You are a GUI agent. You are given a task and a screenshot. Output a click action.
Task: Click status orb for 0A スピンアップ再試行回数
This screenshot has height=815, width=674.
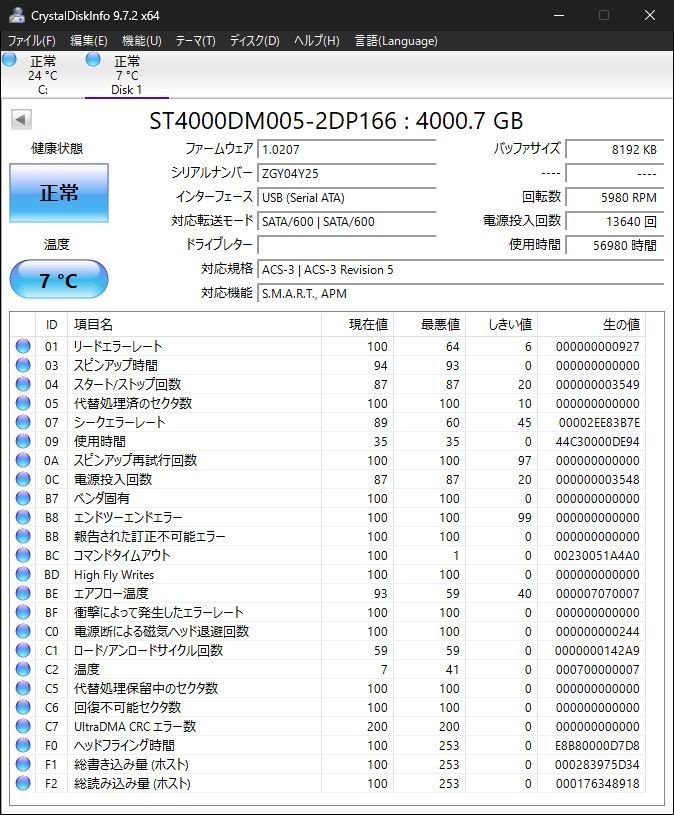[23, 460]
